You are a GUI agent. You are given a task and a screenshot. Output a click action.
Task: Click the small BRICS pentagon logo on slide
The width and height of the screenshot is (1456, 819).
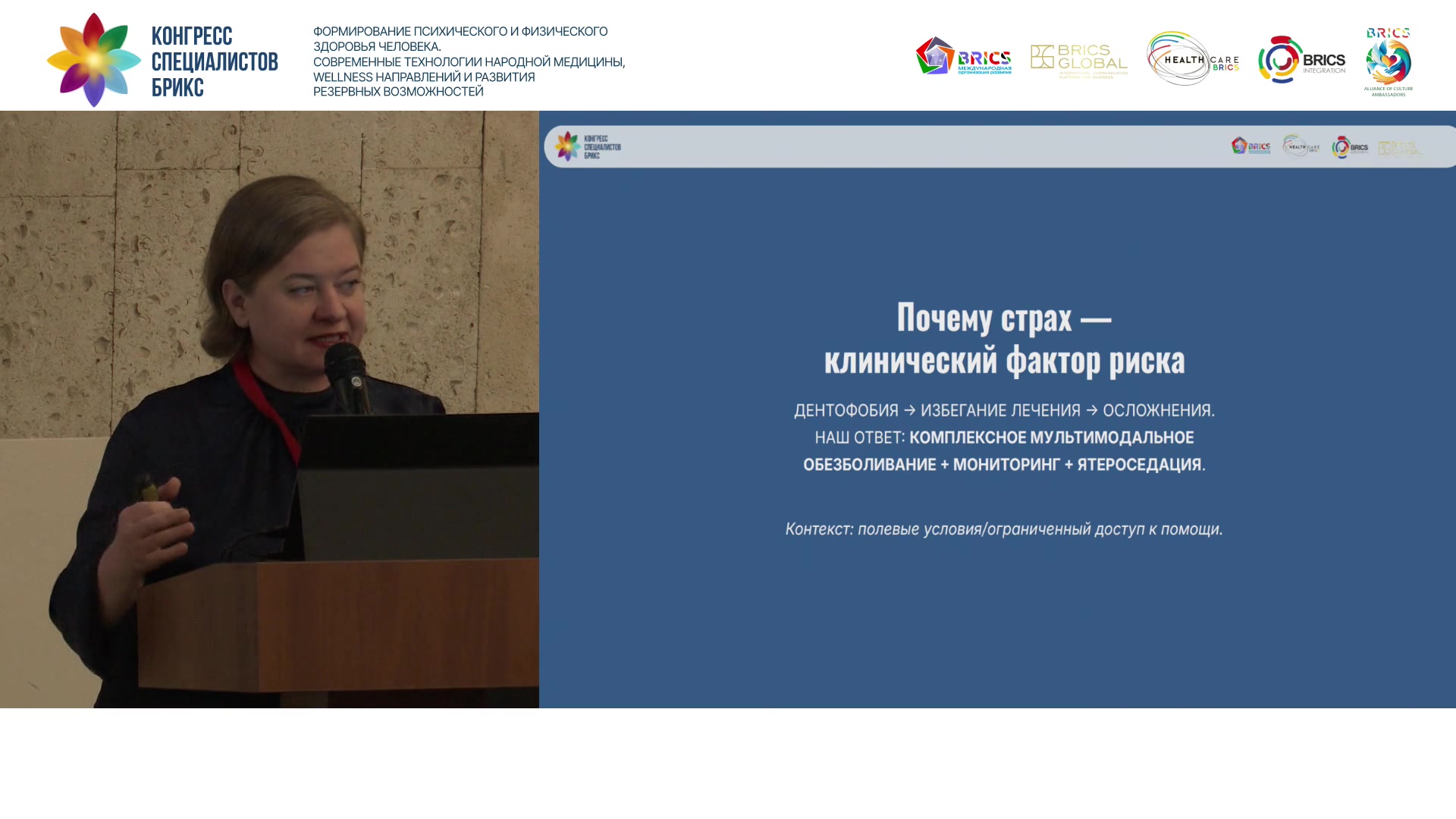1250,146
